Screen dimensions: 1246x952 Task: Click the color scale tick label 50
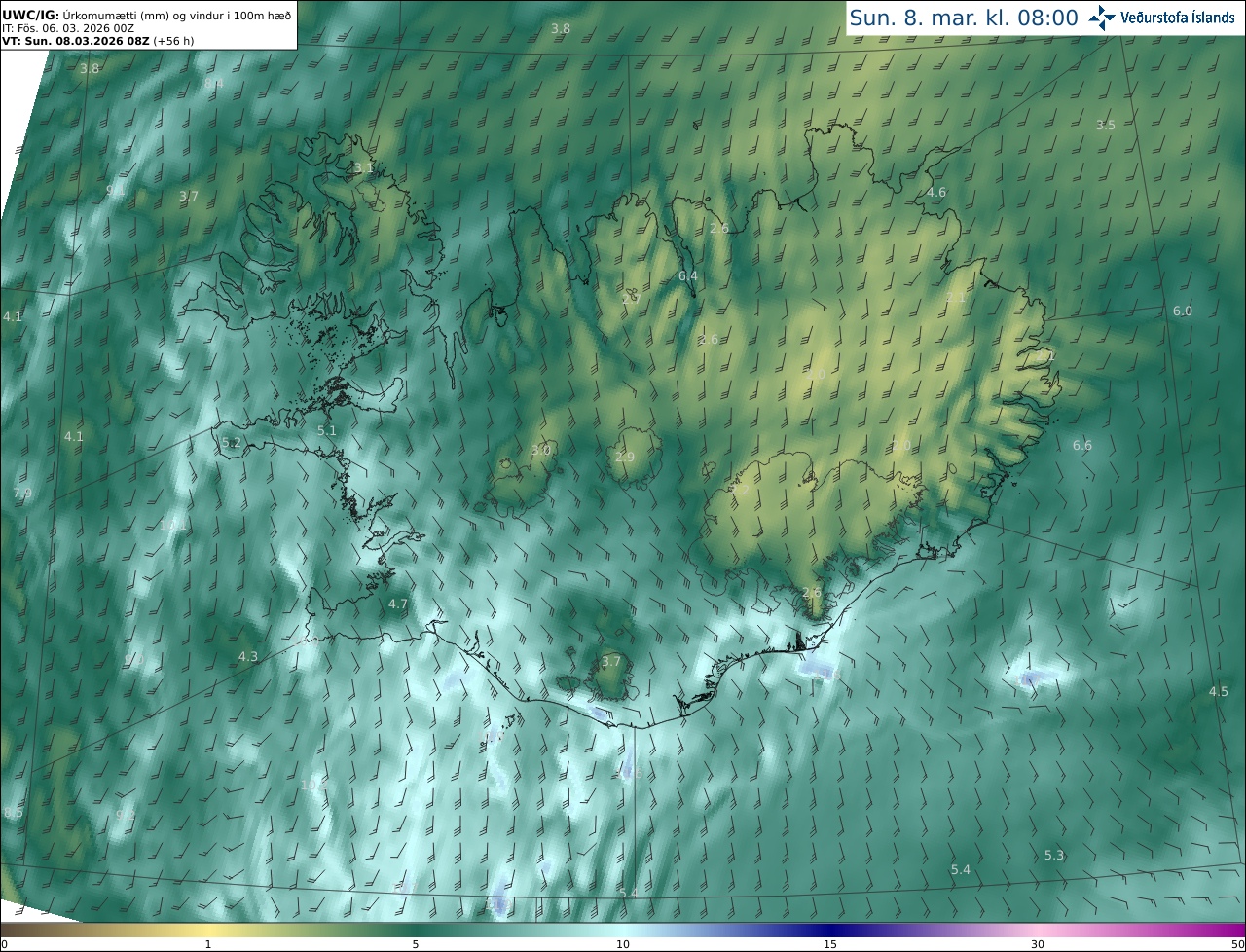click(x=1237, y=944)
